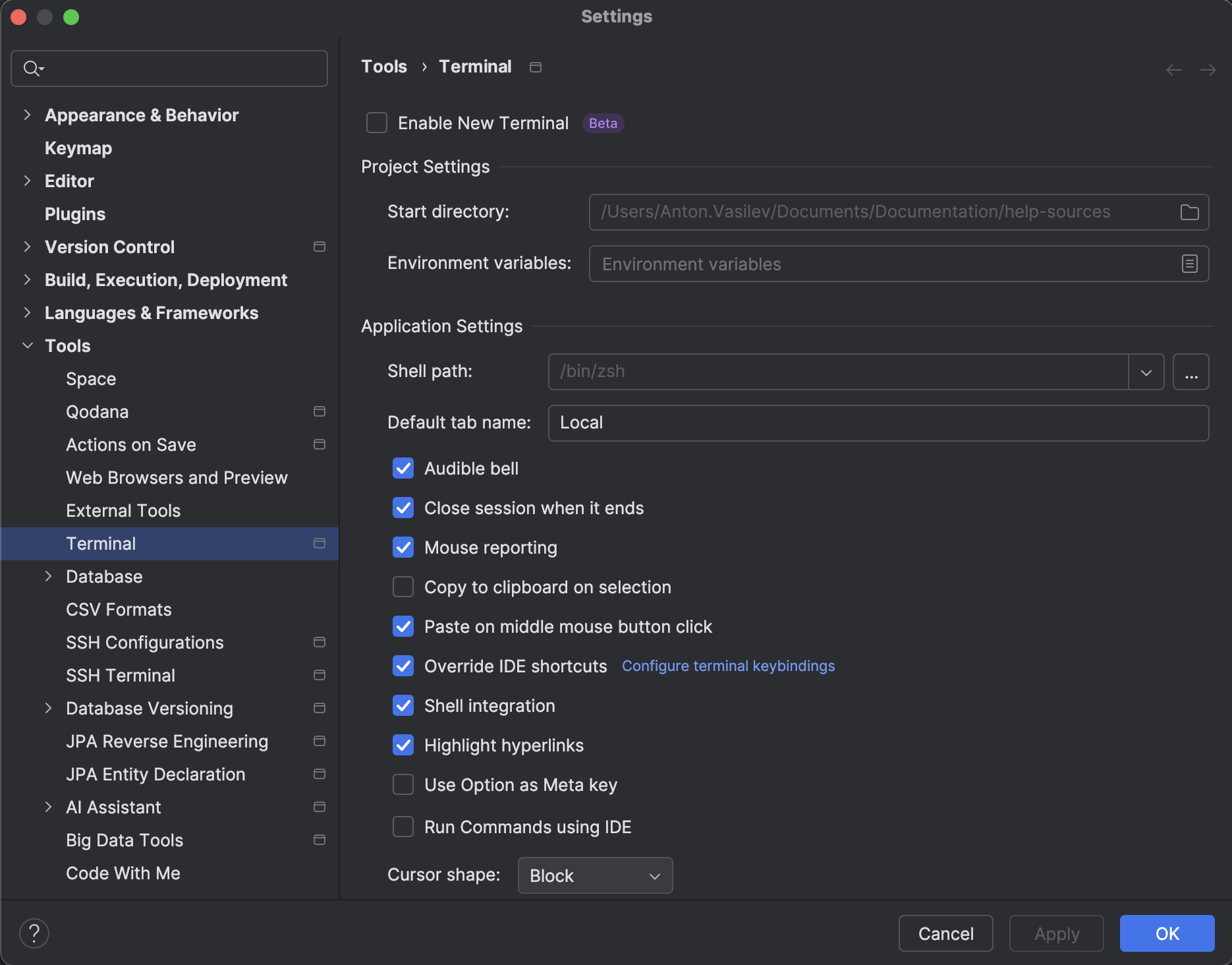Image resolution: width=1232 pixels, height=965 pixels.
Task: Open the Cursor shape dropdown
Action: 594,875
